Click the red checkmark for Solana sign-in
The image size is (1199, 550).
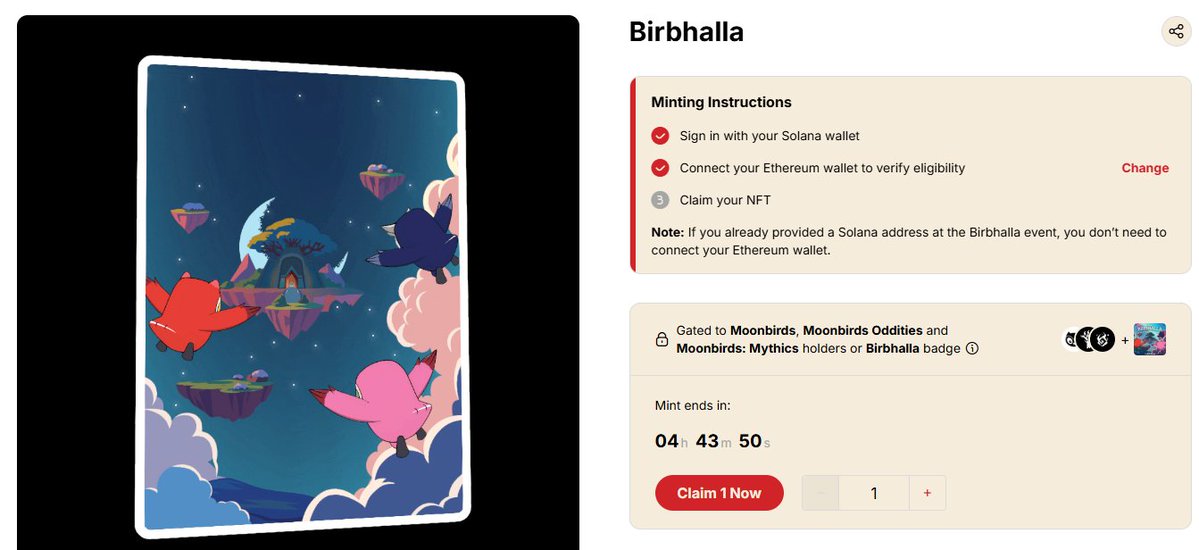click(x=660, y=136)
